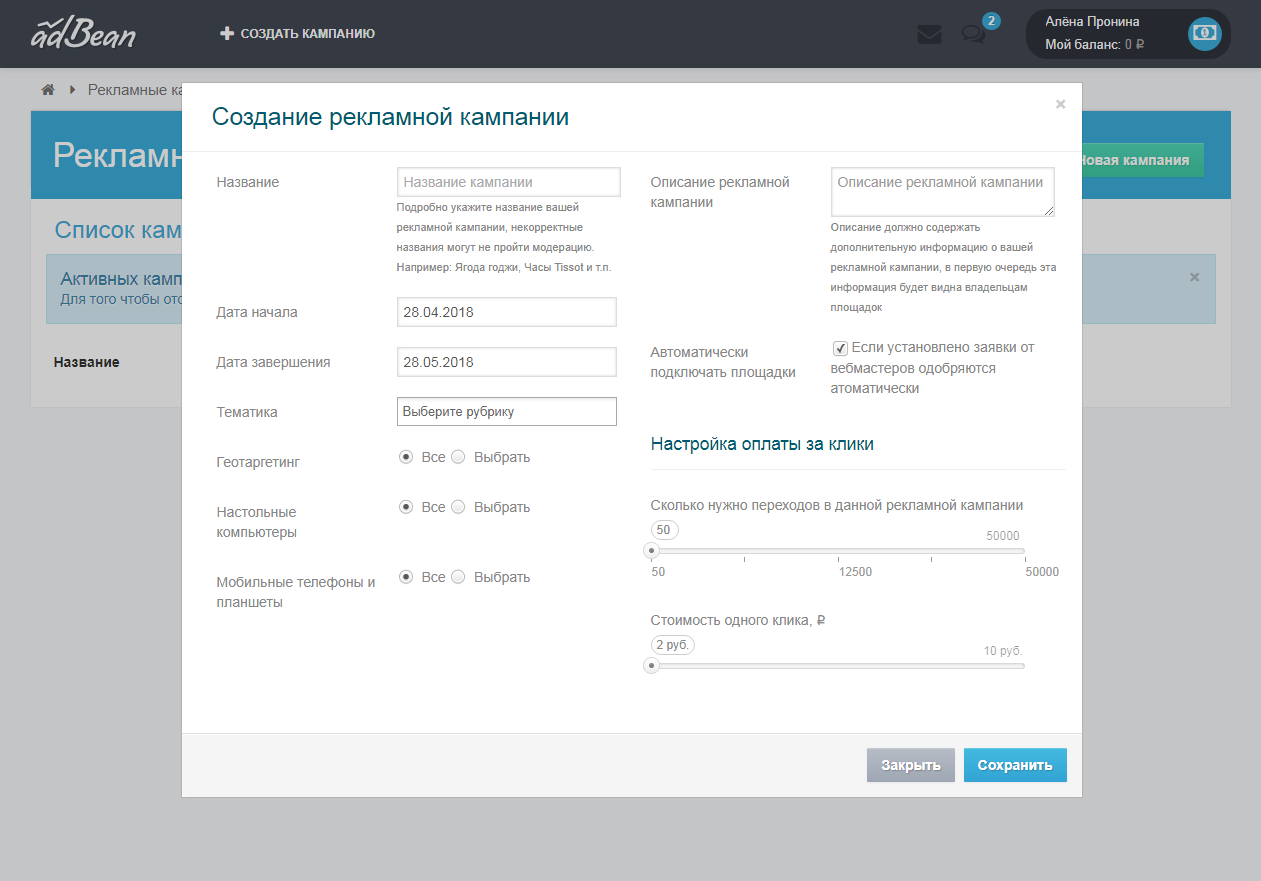Click the Закрыть button

(911, 765)
